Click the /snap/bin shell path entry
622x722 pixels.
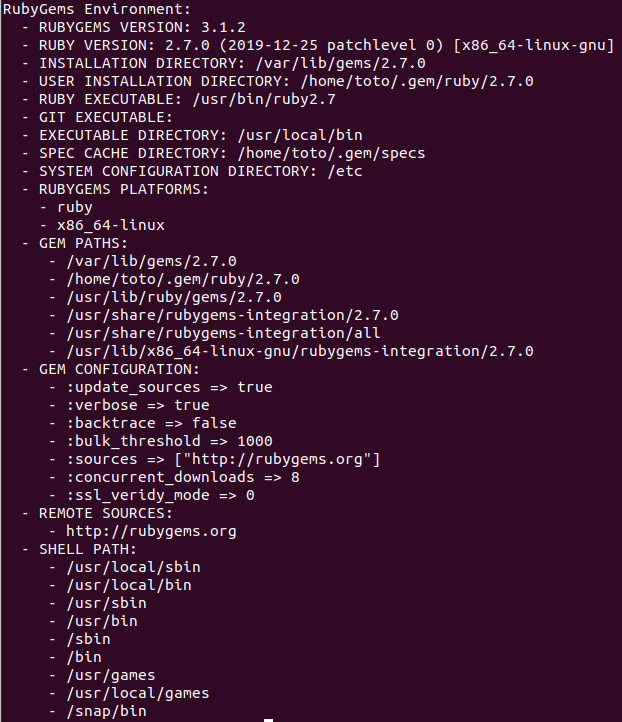click(x=106, y=711)
